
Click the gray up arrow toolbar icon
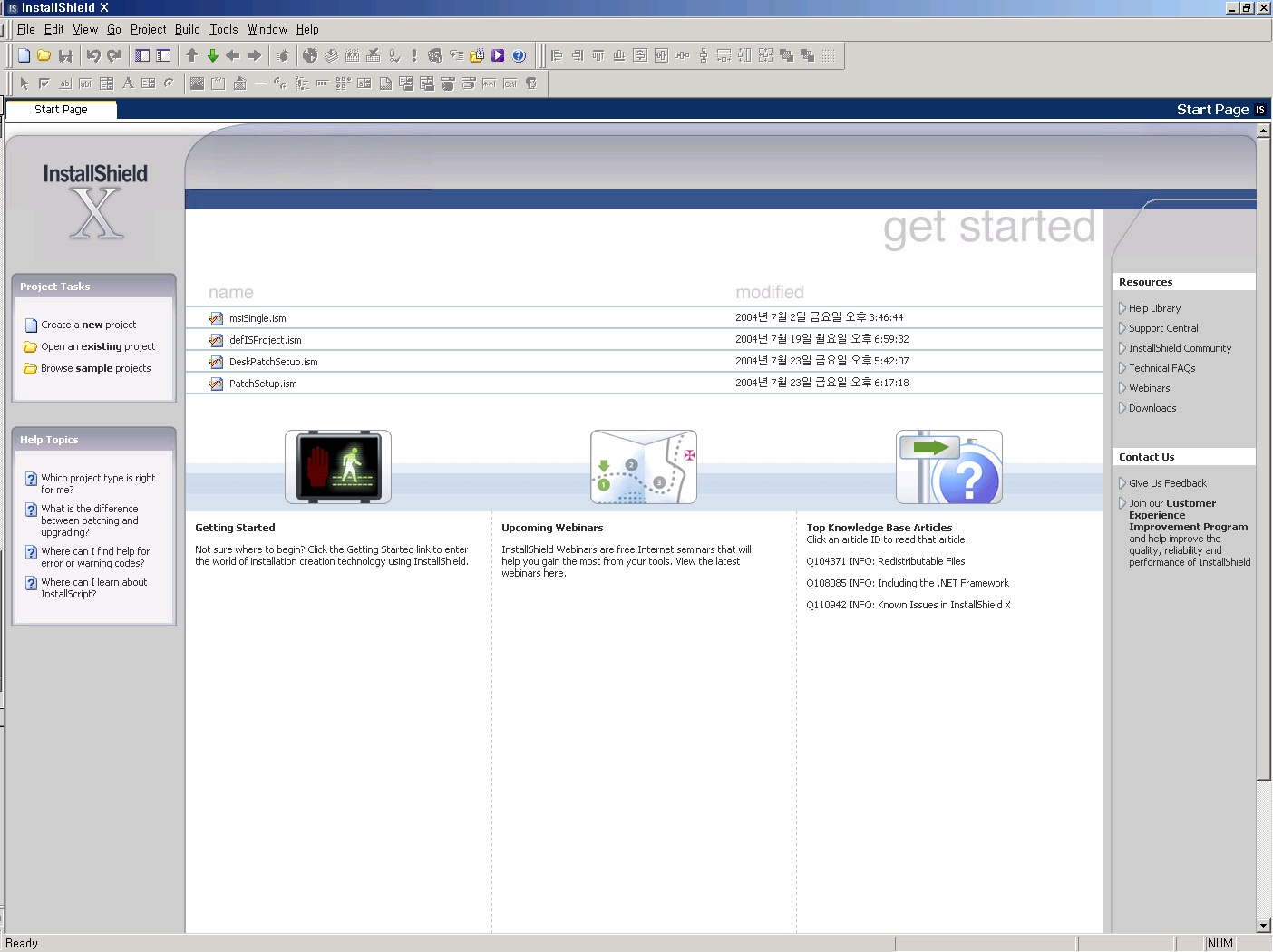191,55
